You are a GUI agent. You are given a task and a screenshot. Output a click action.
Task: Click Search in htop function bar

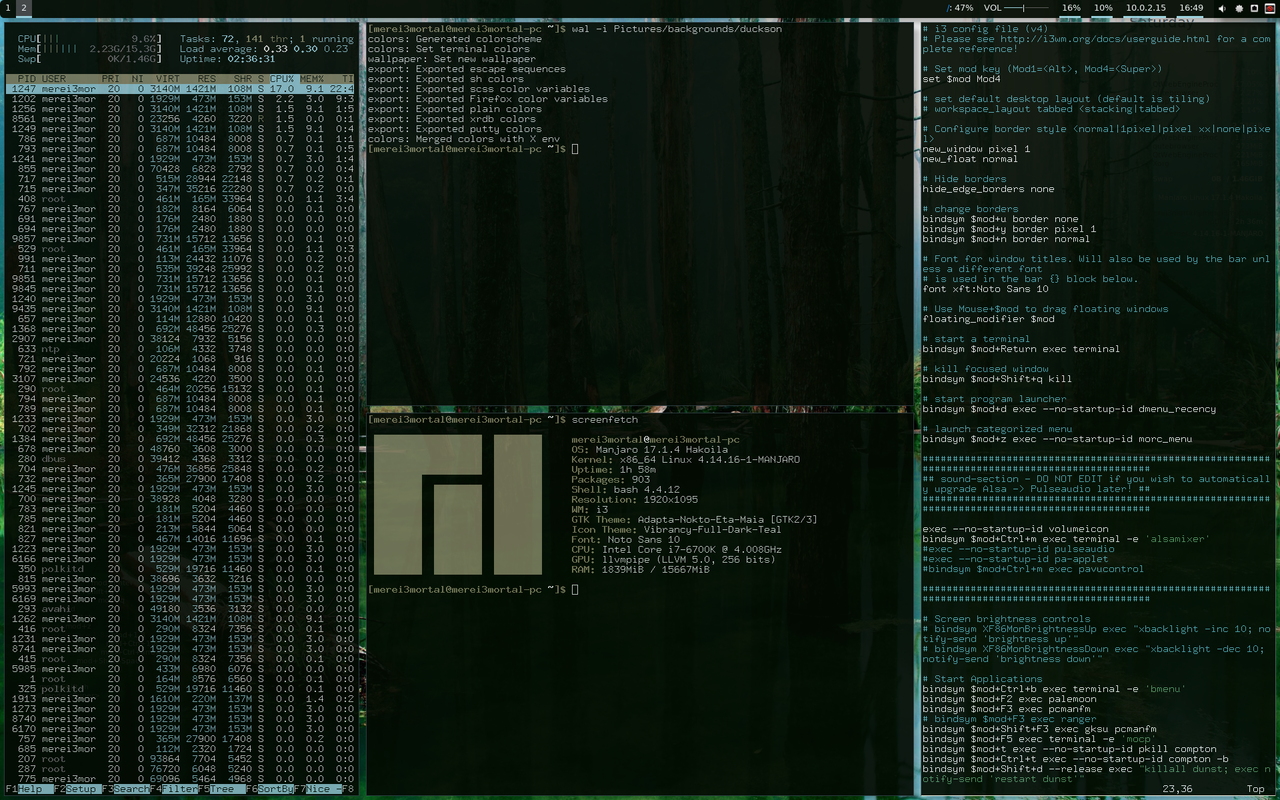point(131,790)
